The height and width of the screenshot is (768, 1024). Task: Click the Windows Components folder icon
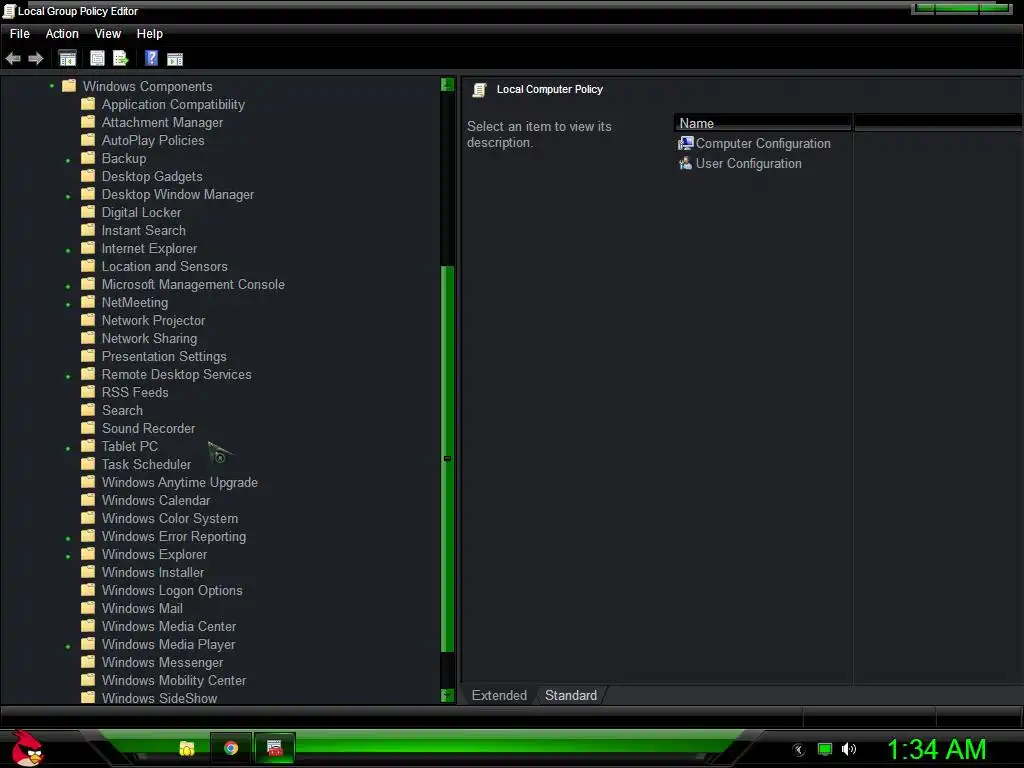(x=69, y=86)
